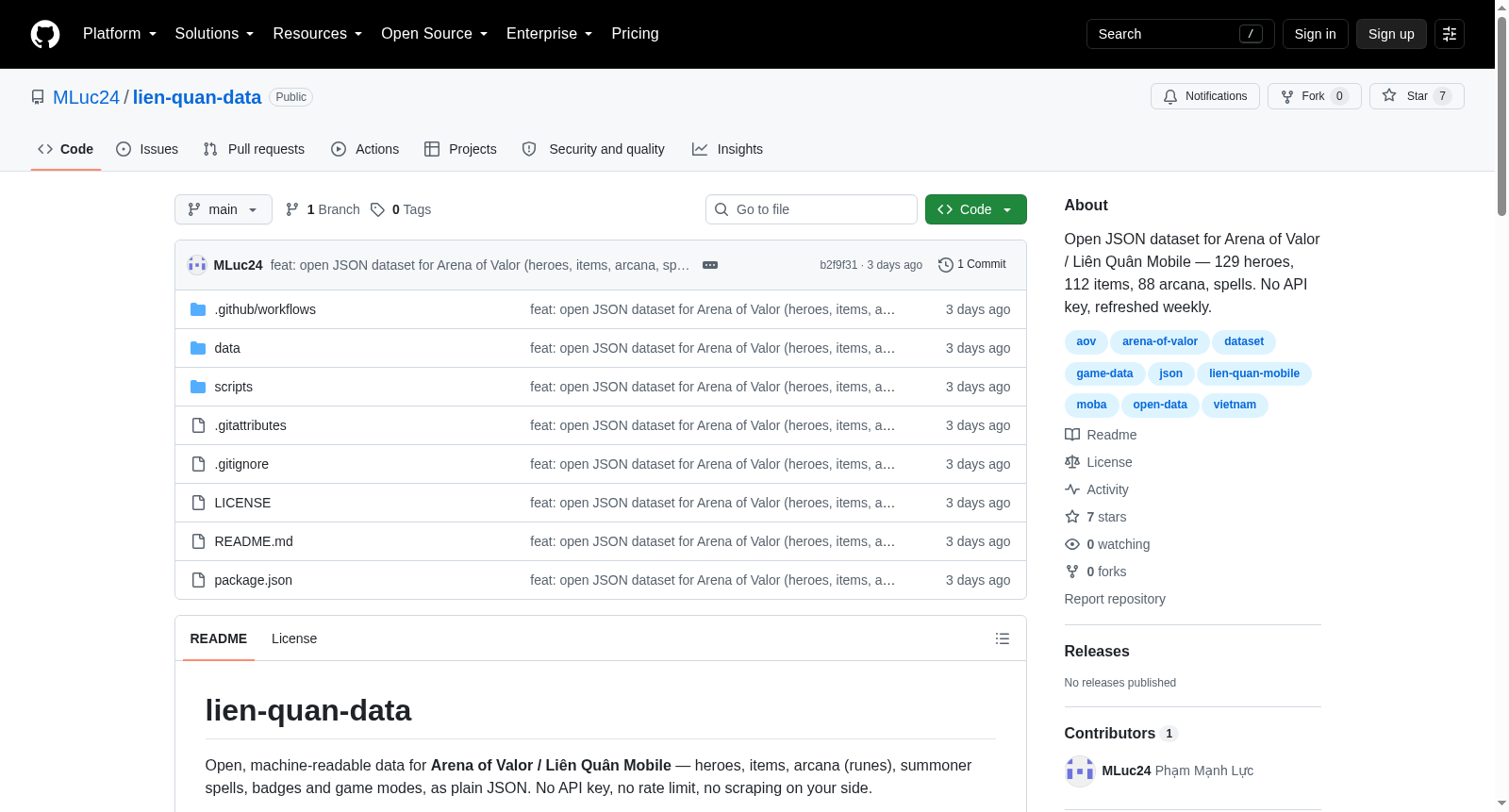Click the scripts folder icon
The width and height of the screenshot is (1509, 812).
[x=198, y=387]
